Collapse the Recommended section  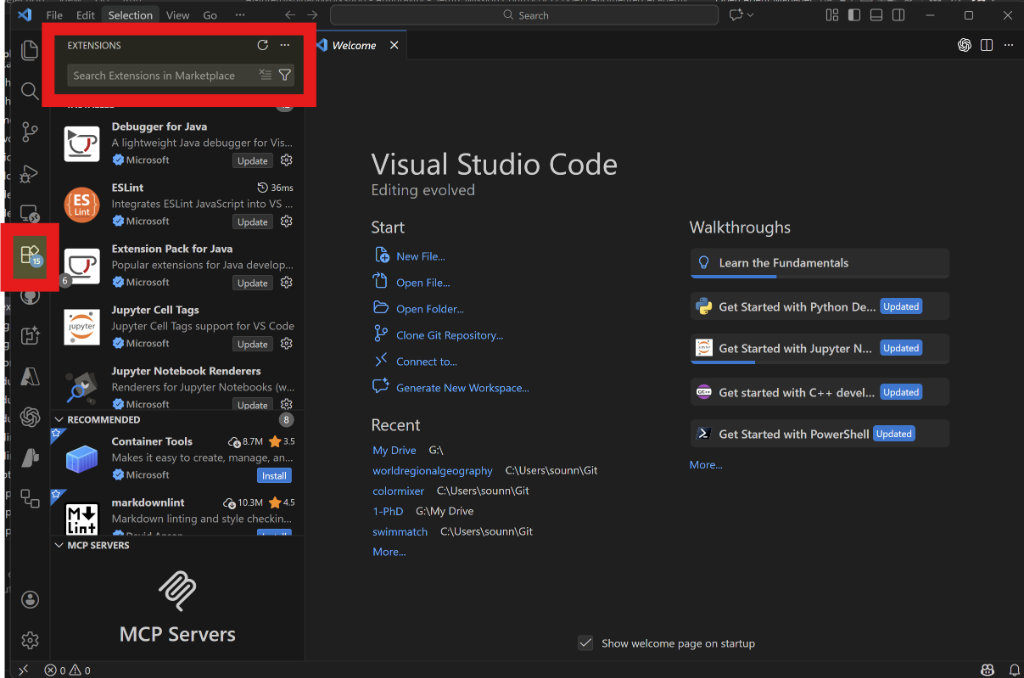coord(59,419)
